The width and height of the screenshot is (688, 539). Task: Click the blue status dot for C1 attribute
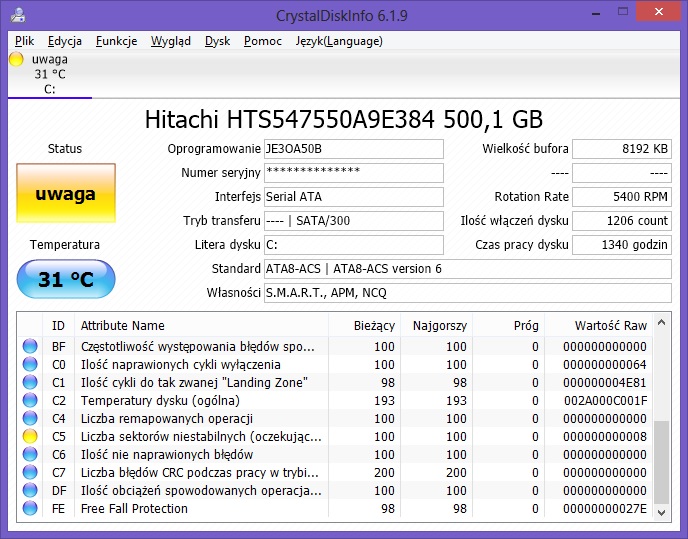[30, 382]
